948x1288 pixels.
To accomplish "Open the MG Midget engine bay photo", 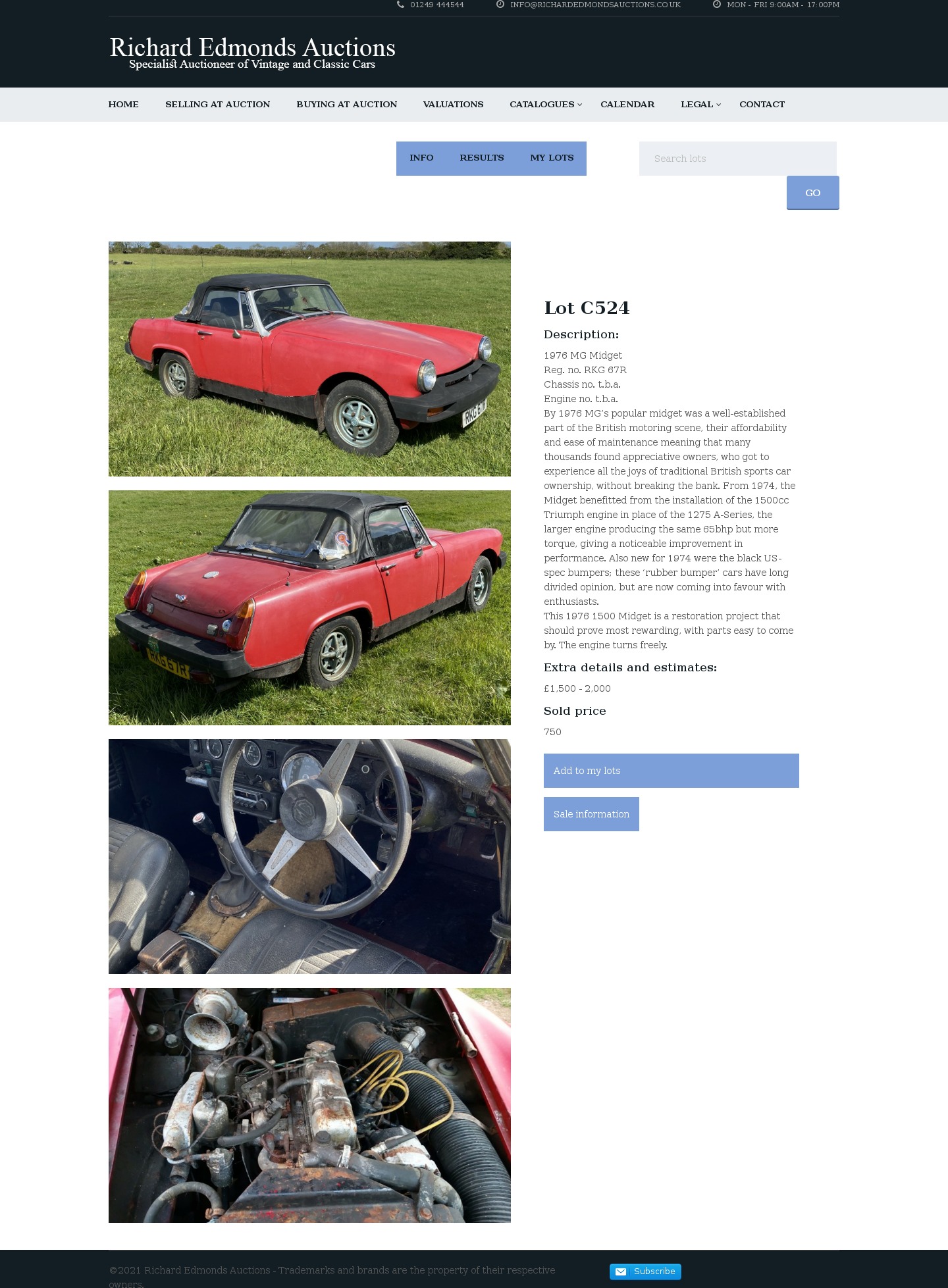I will tap(309, 1105).
